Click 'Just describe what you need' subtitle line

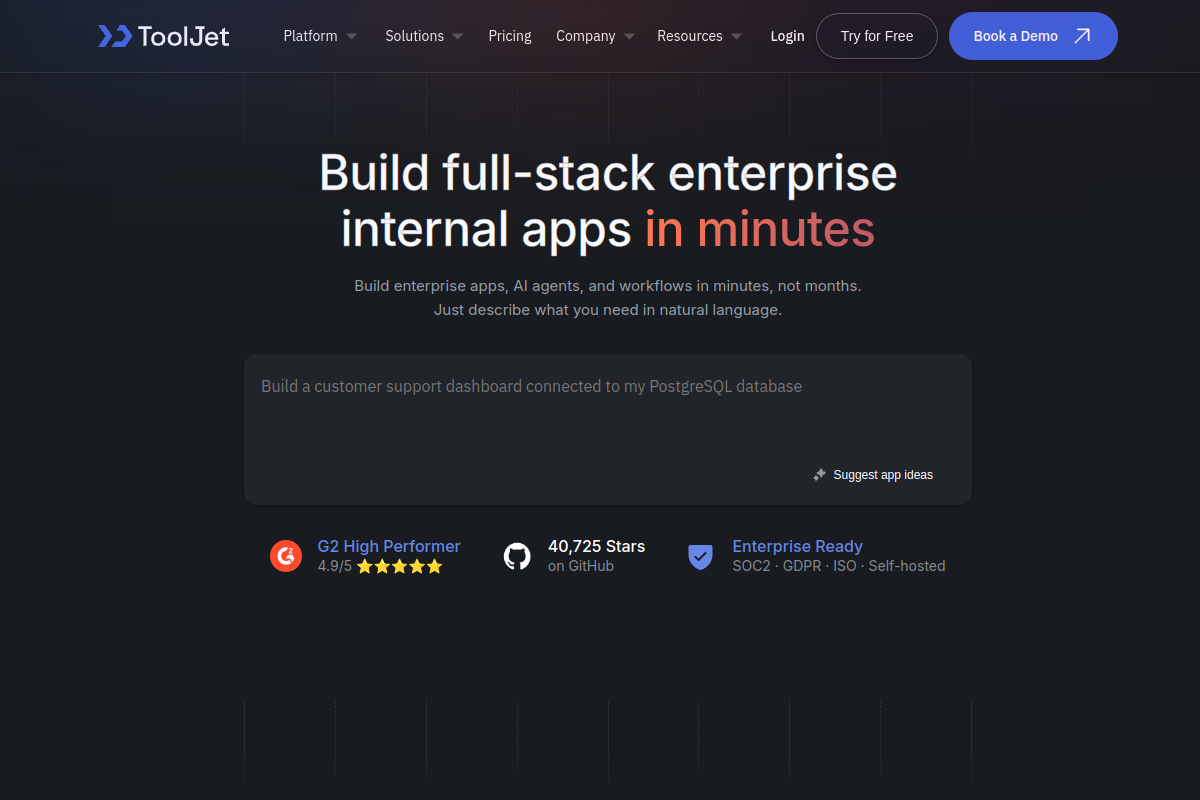click(608, 310)
